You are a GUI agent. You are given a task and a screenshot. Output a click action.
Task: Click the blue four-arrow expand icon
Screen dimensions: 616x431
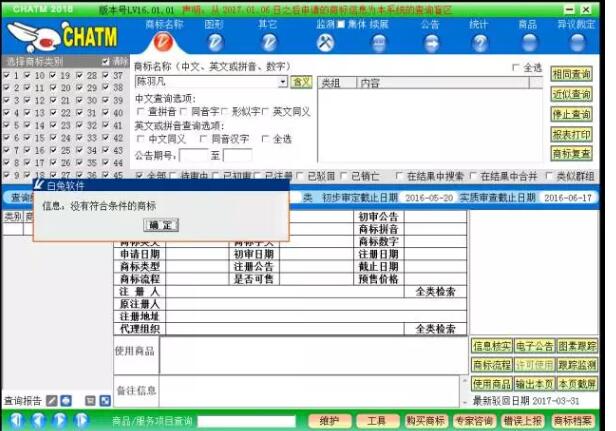[105, 400]
